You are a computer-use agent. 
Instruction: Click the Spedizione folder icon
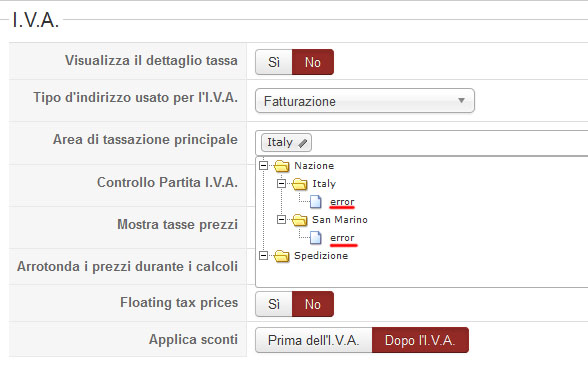click(x=282, y=256)
